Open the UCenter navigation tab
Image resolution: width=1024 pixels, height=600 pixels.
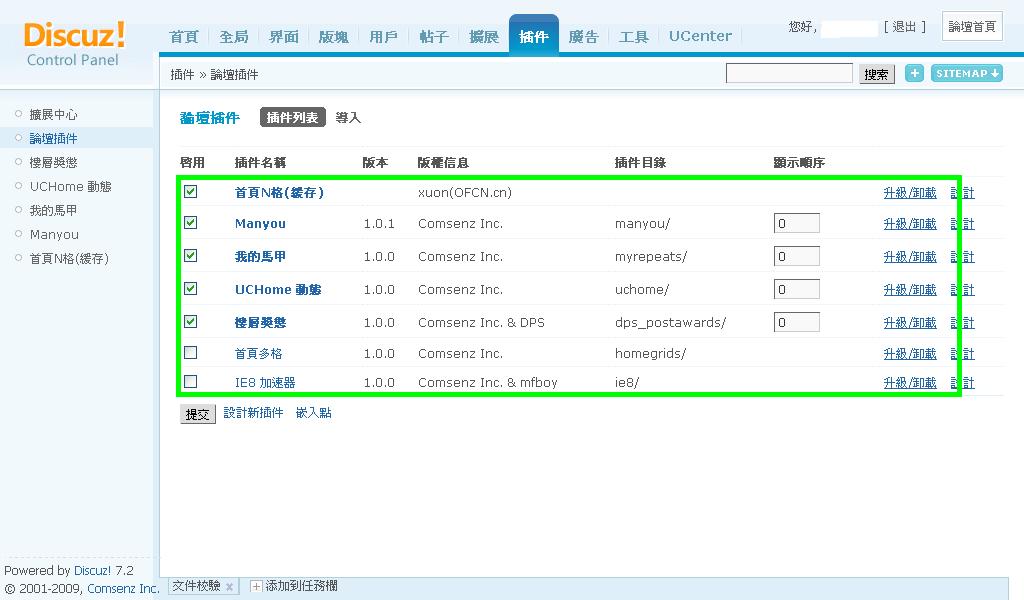tap(700, 37)
